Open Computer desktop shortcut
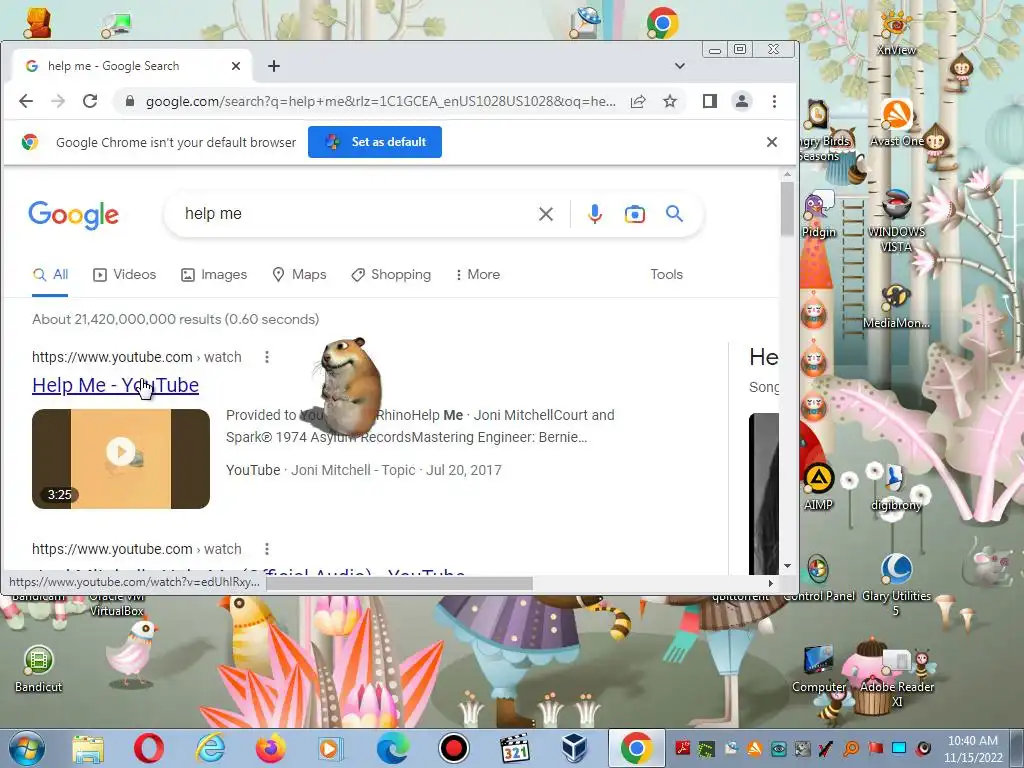This screenshot has width=1024, height=768. click(x=818, y=670)
